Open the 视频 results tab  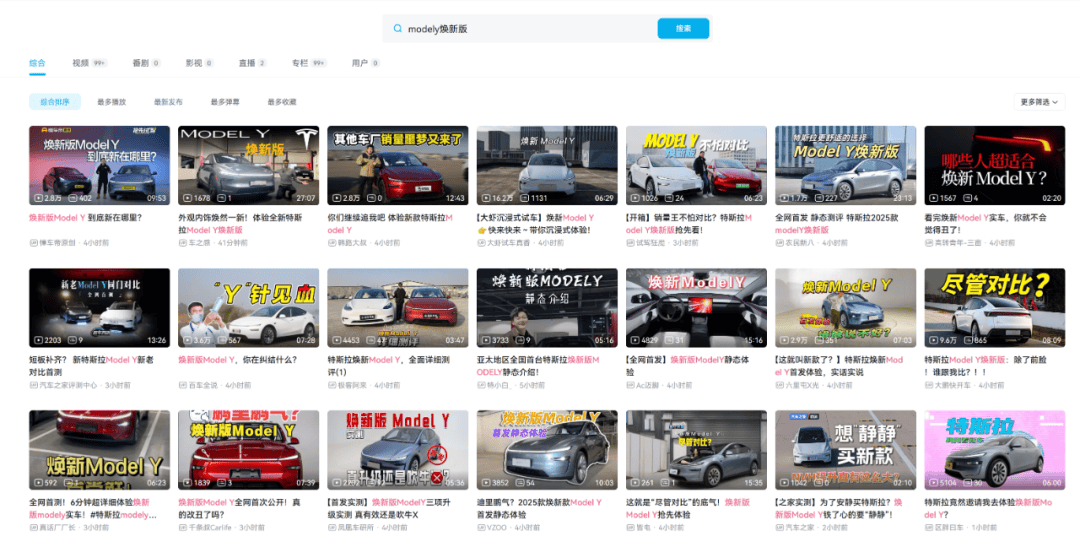pos(89,63)
